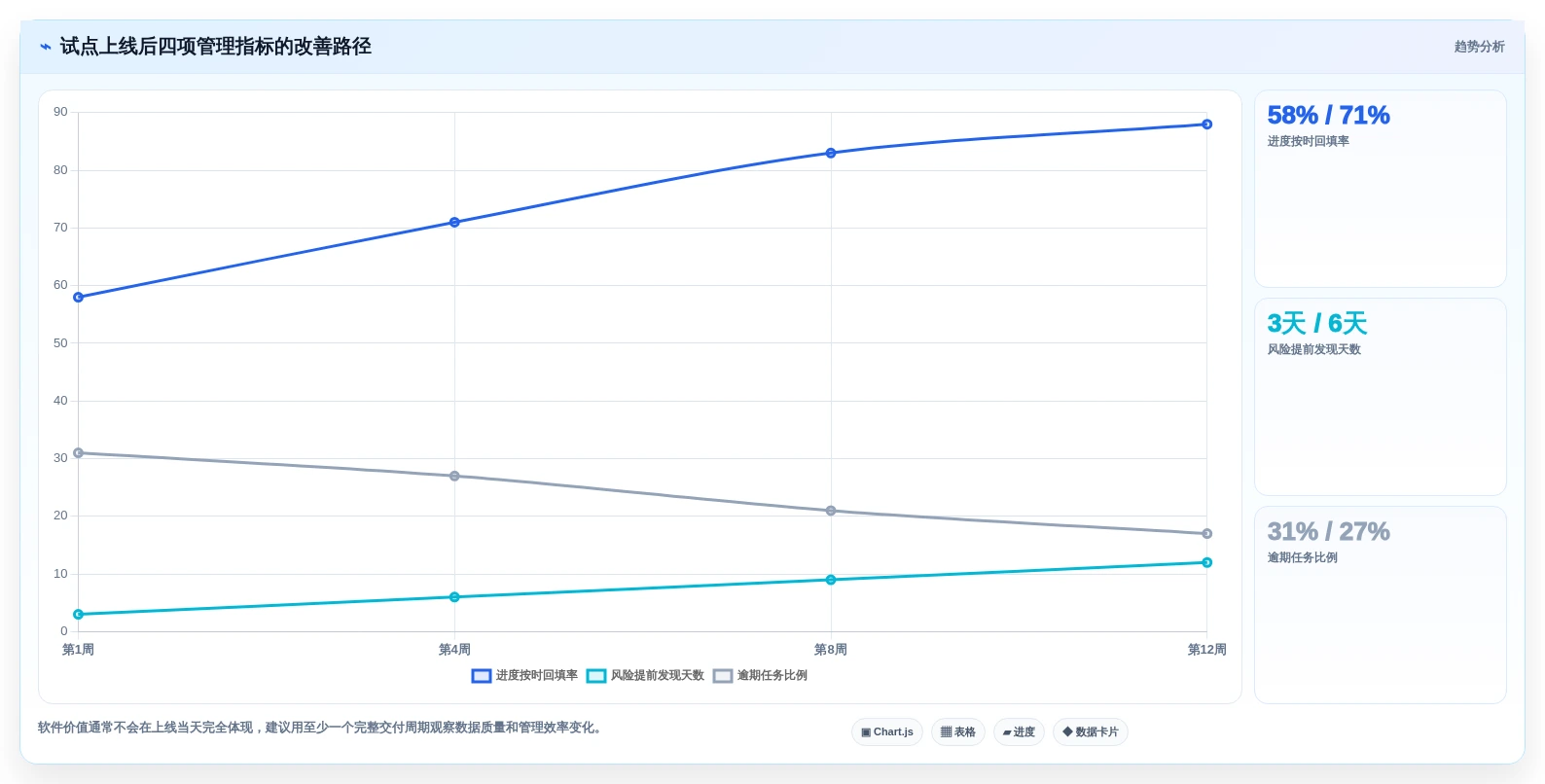The height and width of the screenshot is (784, 1545).
Task: Click the 第4周 axis label
Action: point(454,650)
